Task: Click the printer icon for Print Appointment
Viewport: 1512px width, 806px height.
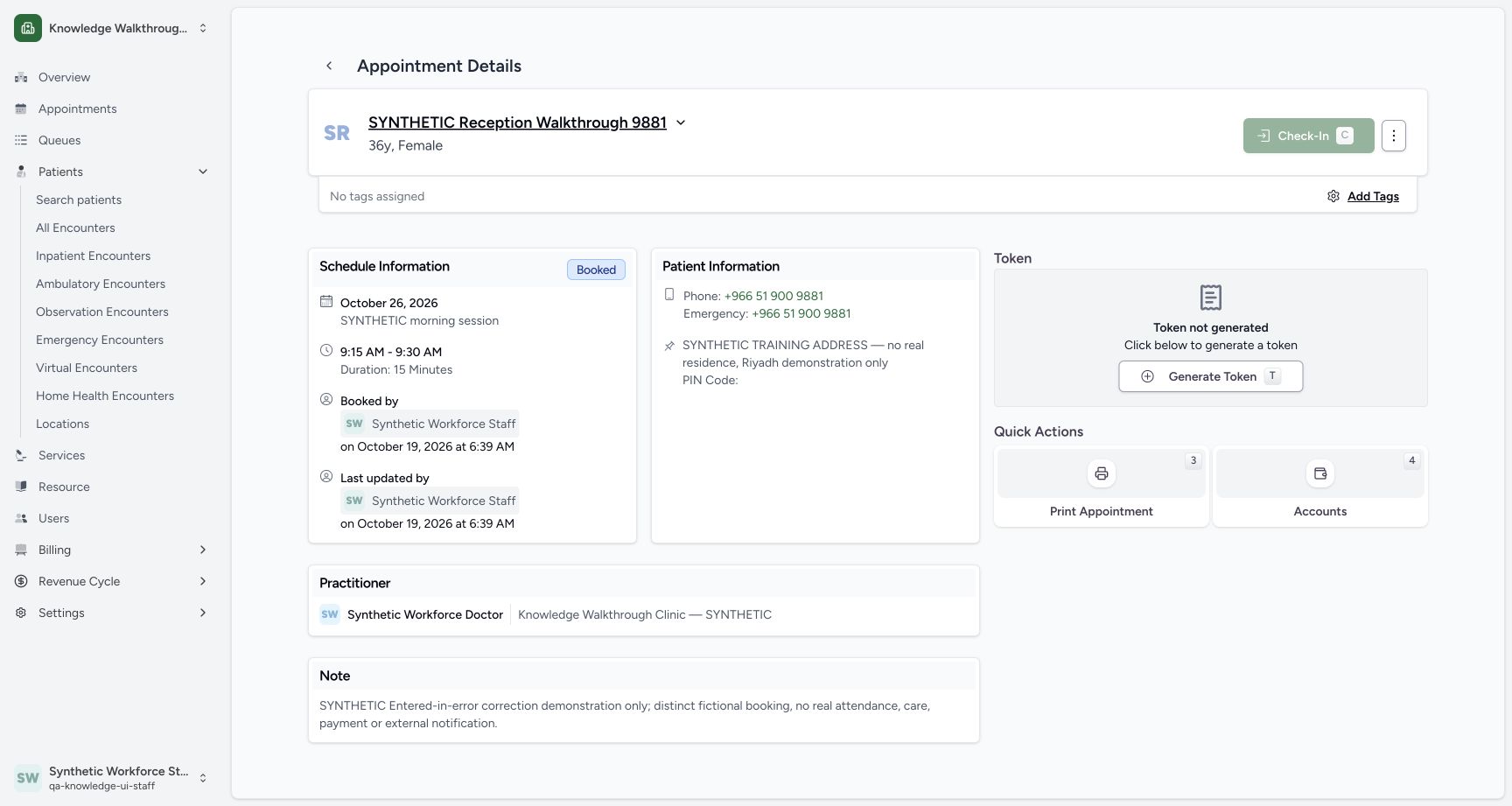Action: [1102, 473]
